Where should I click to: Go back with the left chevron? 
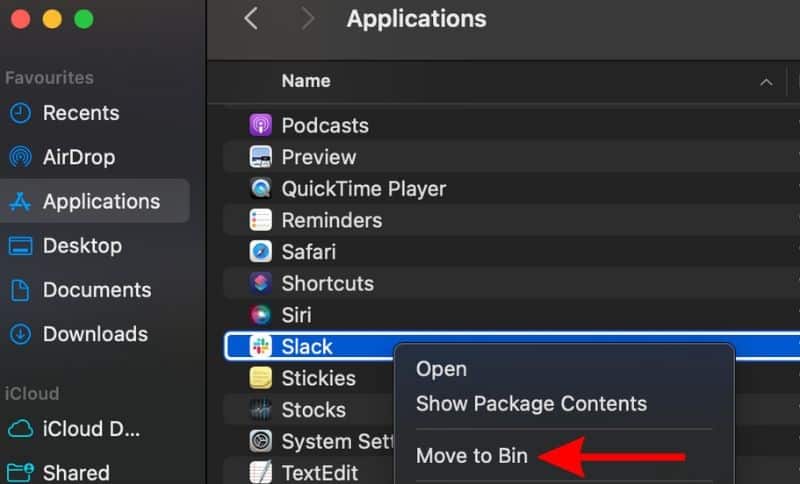click(x=251, y=19)
